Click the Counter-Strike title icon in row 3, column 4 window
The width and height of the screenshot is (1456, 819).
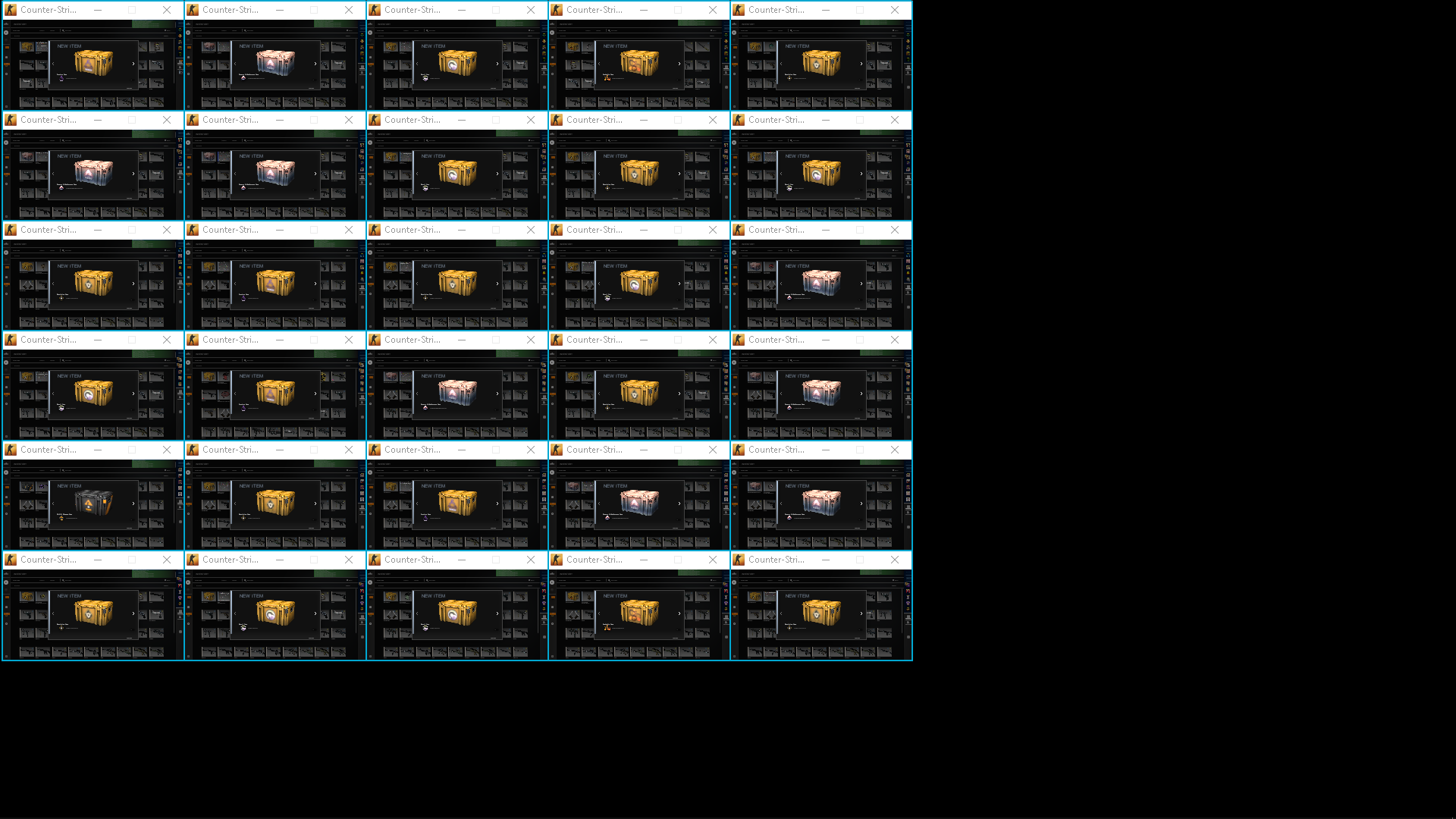point(557,230)
